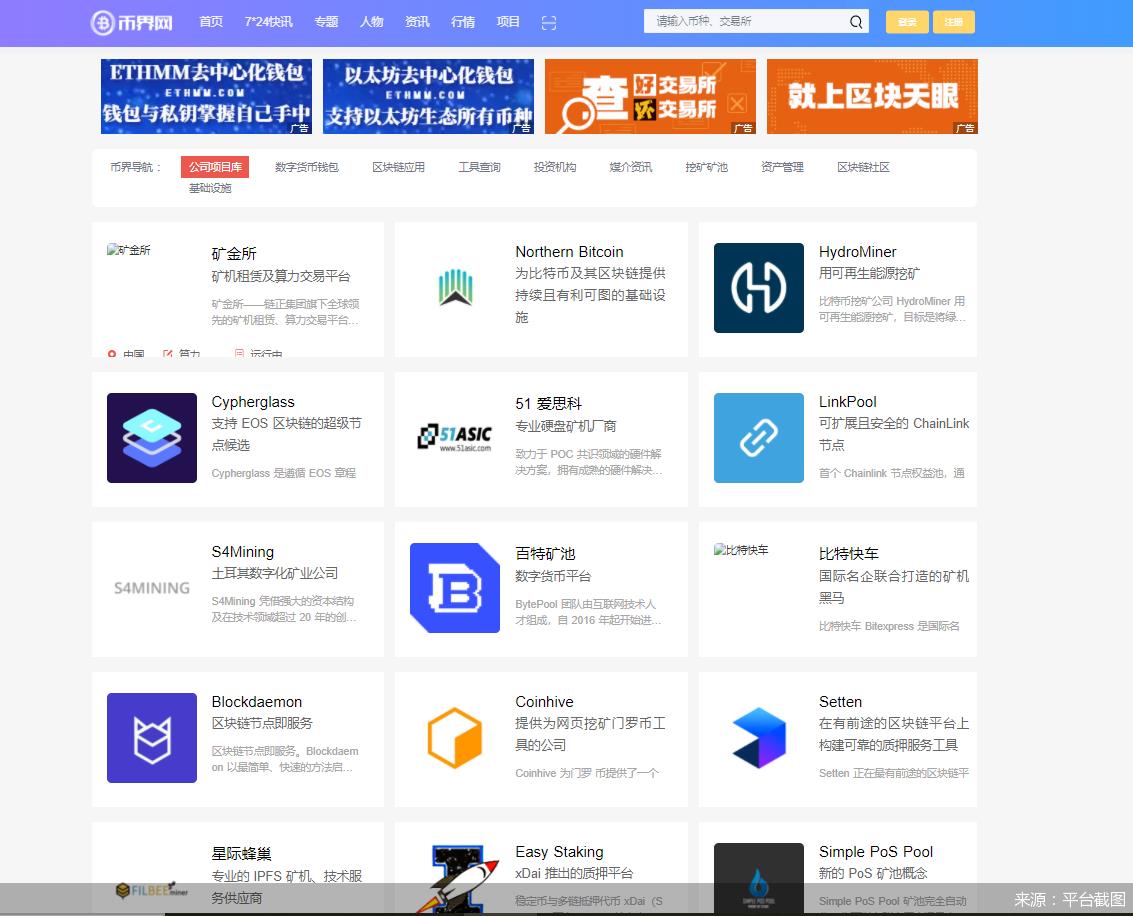
Task: Close the 交易所 advertisement banner
Action: pyautogui.click(x=737, y=103)
